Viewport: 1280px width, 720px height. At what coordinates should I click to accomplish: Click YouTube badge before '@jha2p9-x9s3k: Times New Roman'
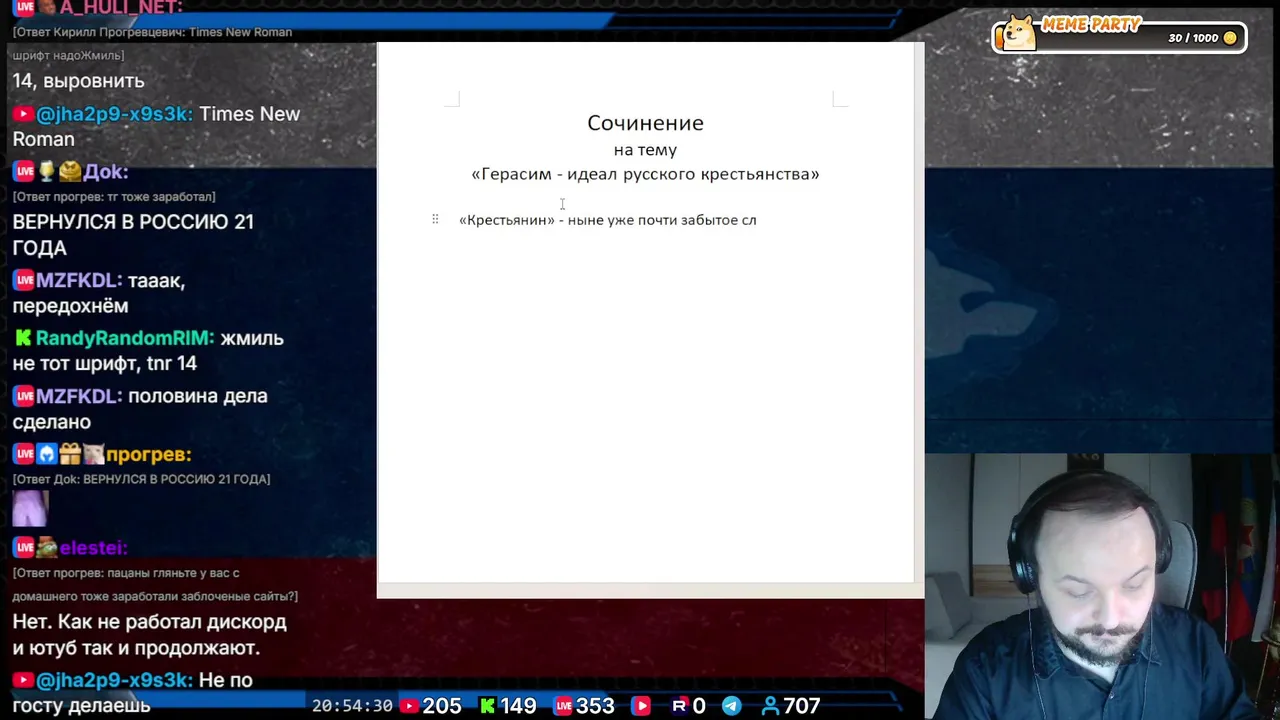click(x=23, y=114)
